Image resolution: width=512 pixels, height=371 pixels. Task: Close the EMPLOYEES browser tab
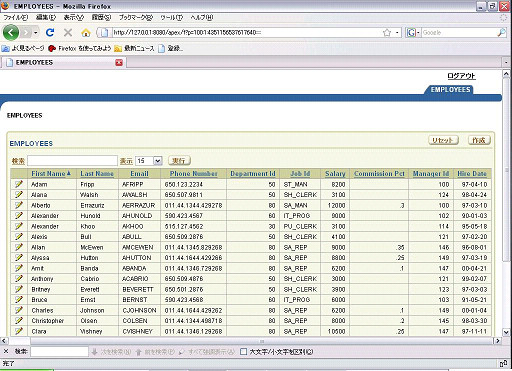pos(119,62)
